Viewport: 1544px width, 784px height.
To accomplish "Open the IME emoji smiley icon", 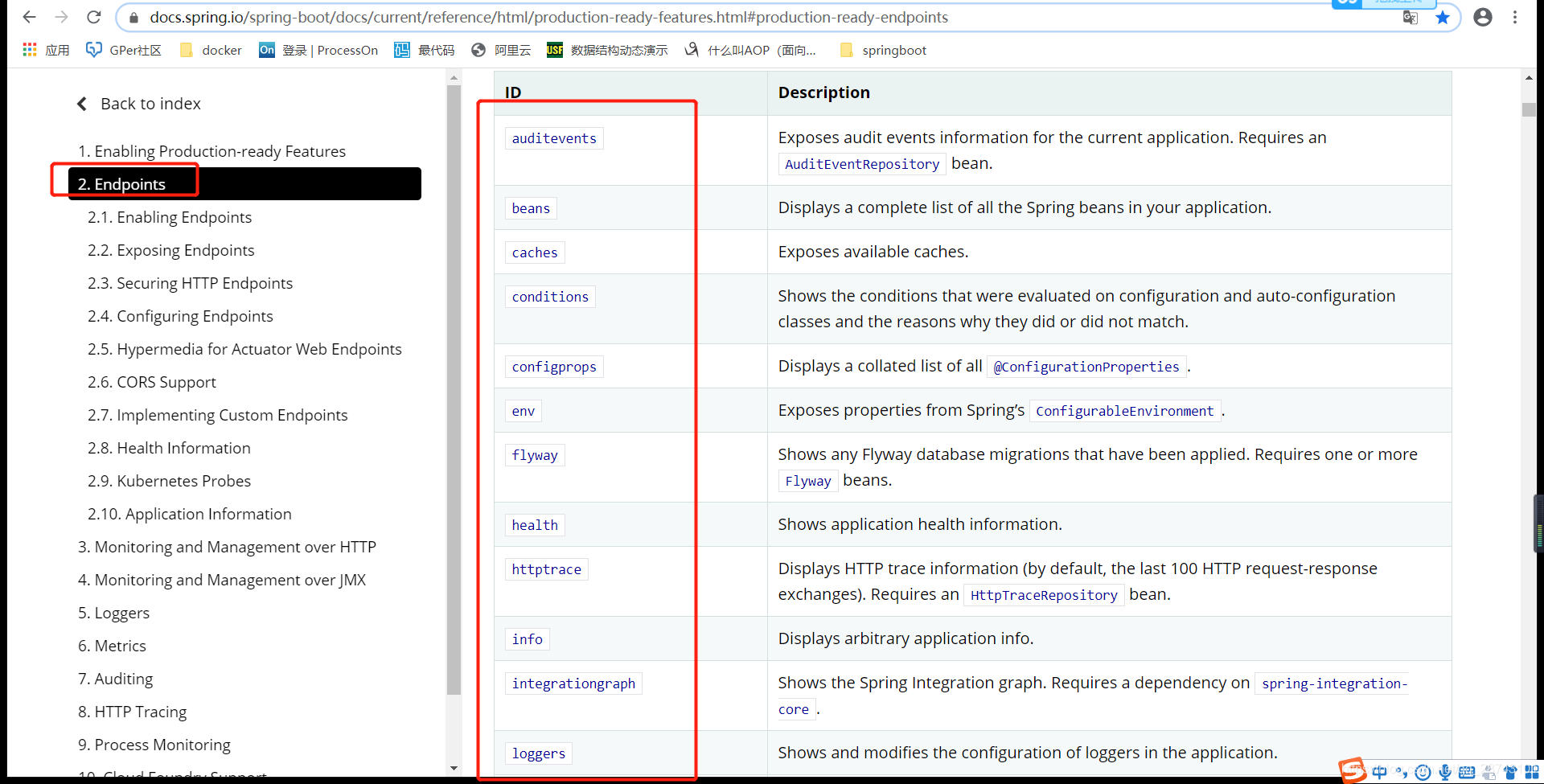I will point(1423,772).
